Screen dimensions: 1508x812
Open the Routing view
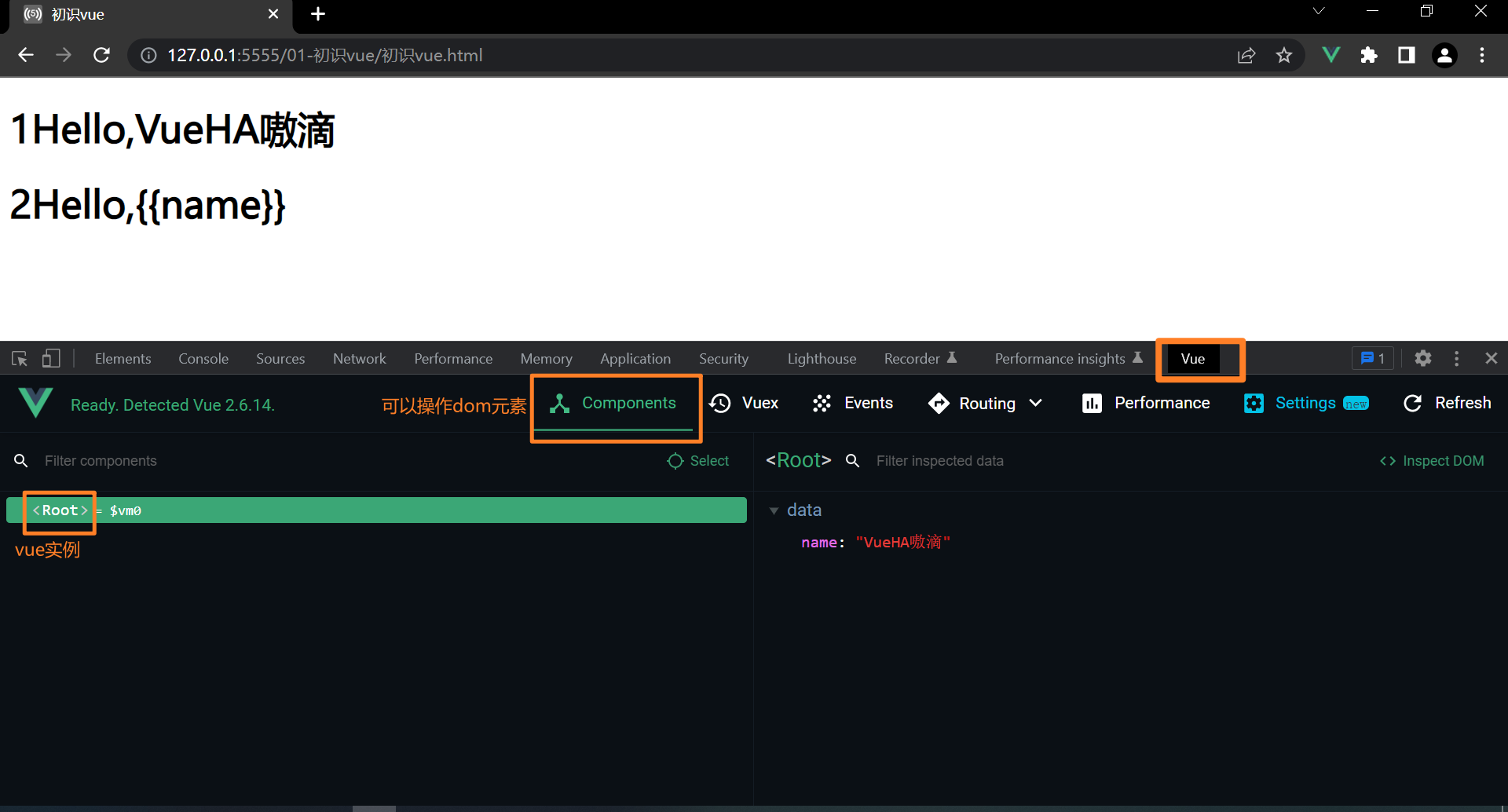pos(972,404)
